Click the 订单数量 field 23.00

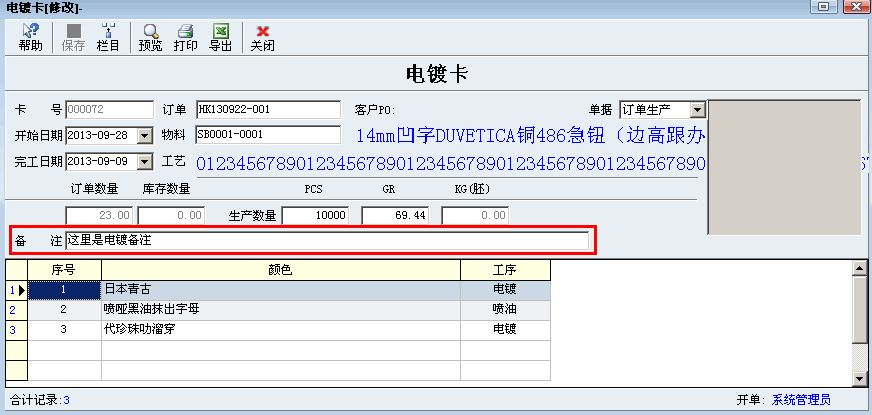pyautogui.click(x=100, y=215)
